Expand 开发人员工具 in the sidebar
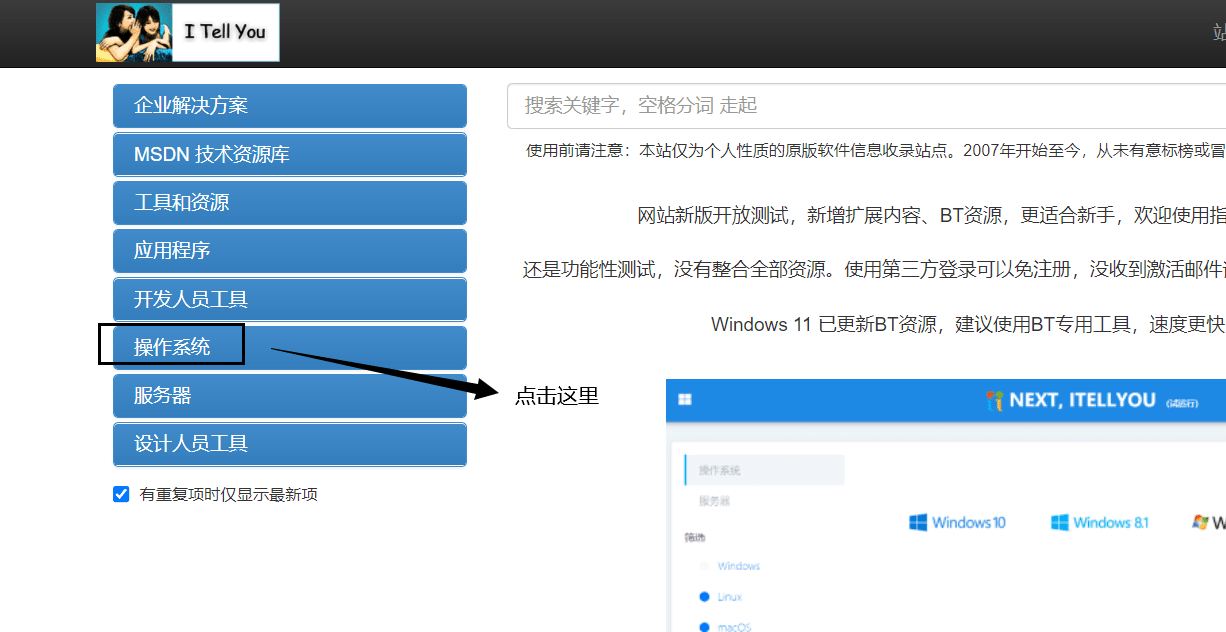Screen dimensions: 1226x632 (290, 299)
